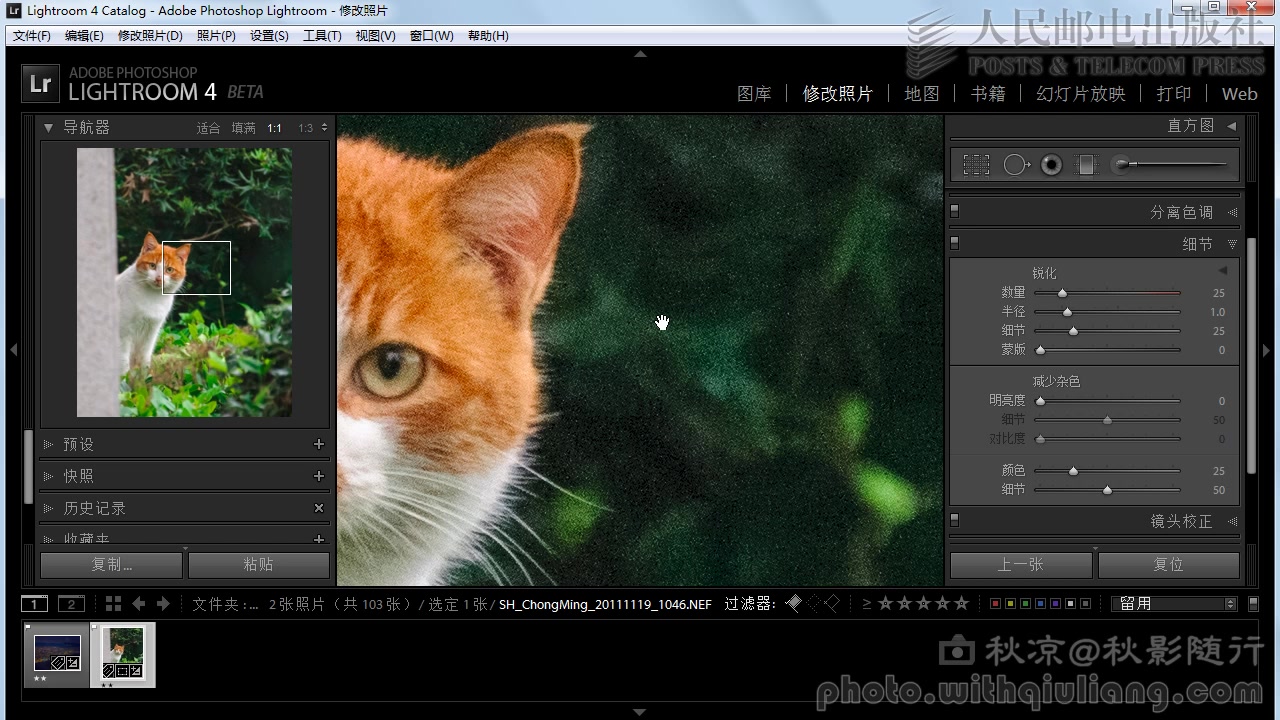Switch to the 图库 module
This screenshot has width=1280, height=720.
[x=754, y=94]
